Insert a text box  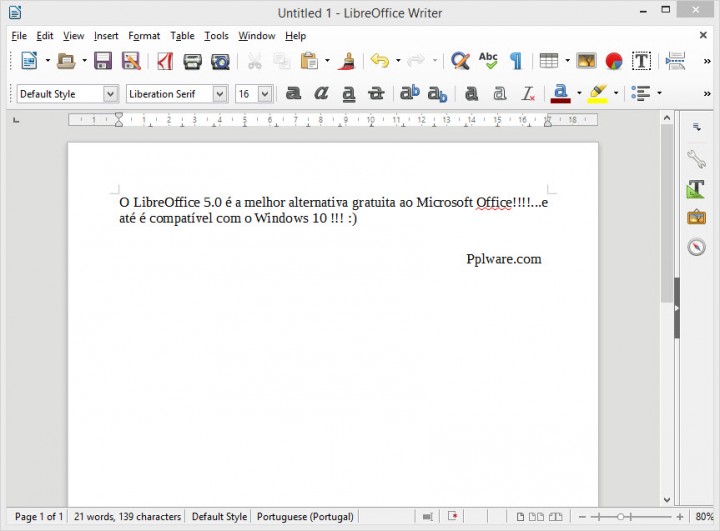pos(641,61)
